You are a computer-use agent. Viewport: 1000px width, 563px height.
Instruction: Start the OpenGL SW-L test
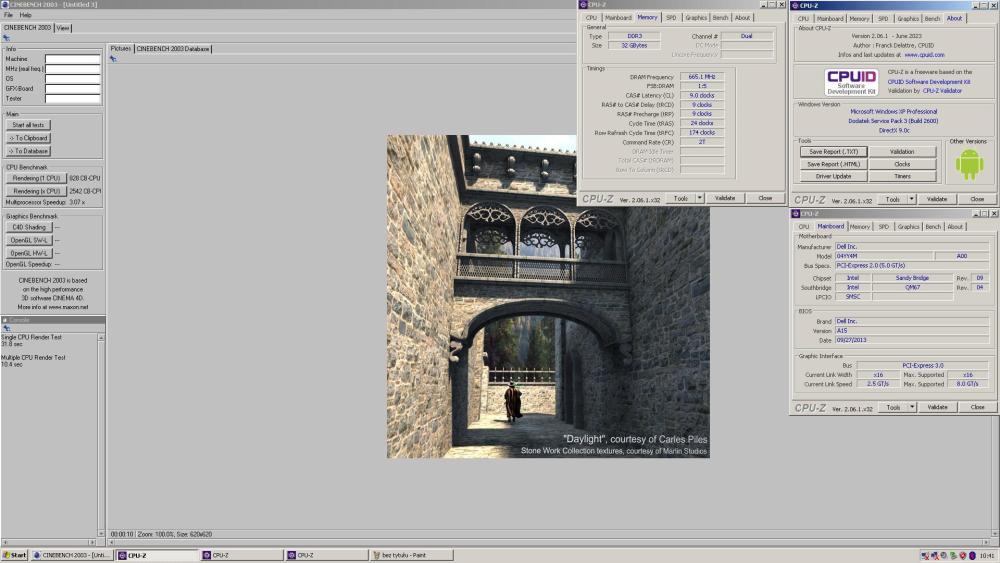(29, 240)
